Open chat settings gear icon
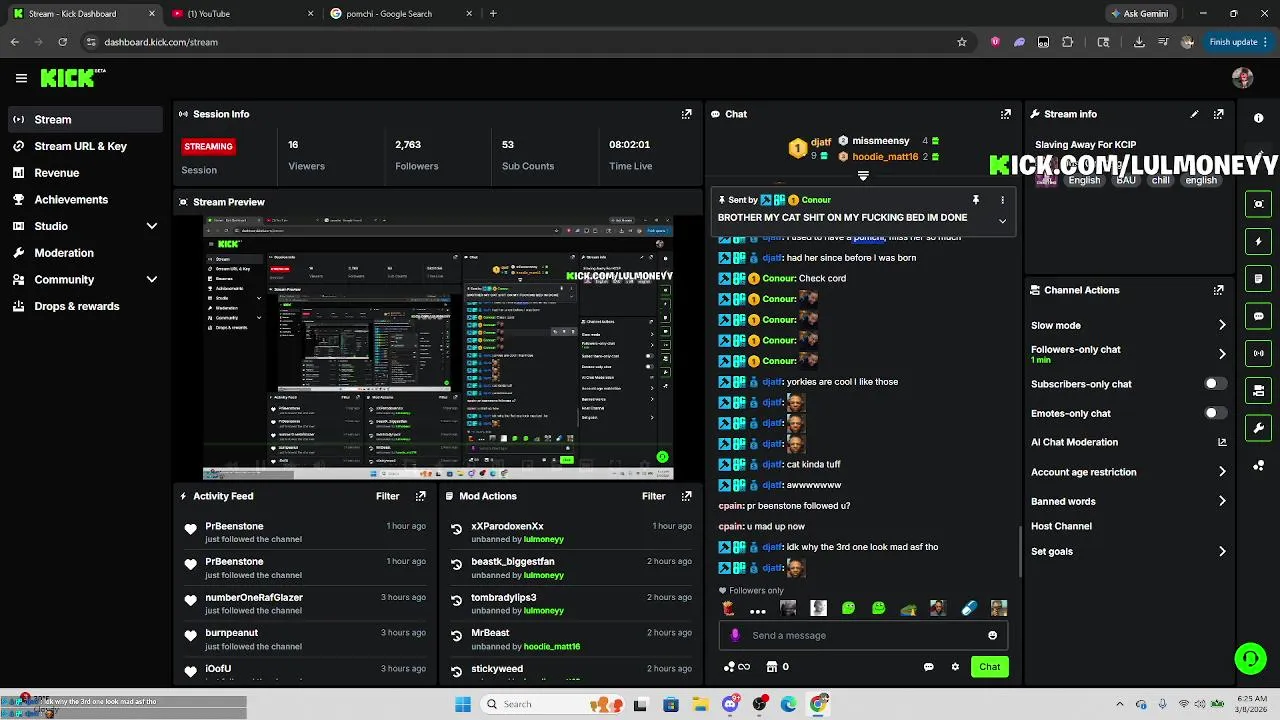Screen dimensions: 1280x720 (x=955, y=667)
